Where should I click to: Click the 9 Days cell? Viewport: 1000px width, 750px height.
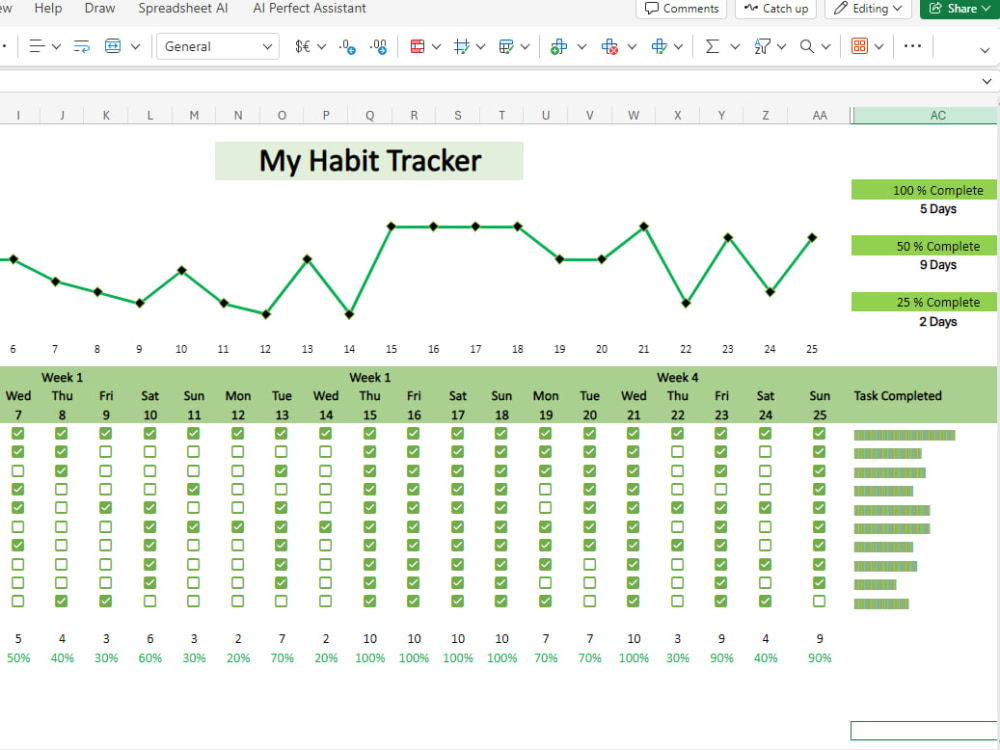938,265
